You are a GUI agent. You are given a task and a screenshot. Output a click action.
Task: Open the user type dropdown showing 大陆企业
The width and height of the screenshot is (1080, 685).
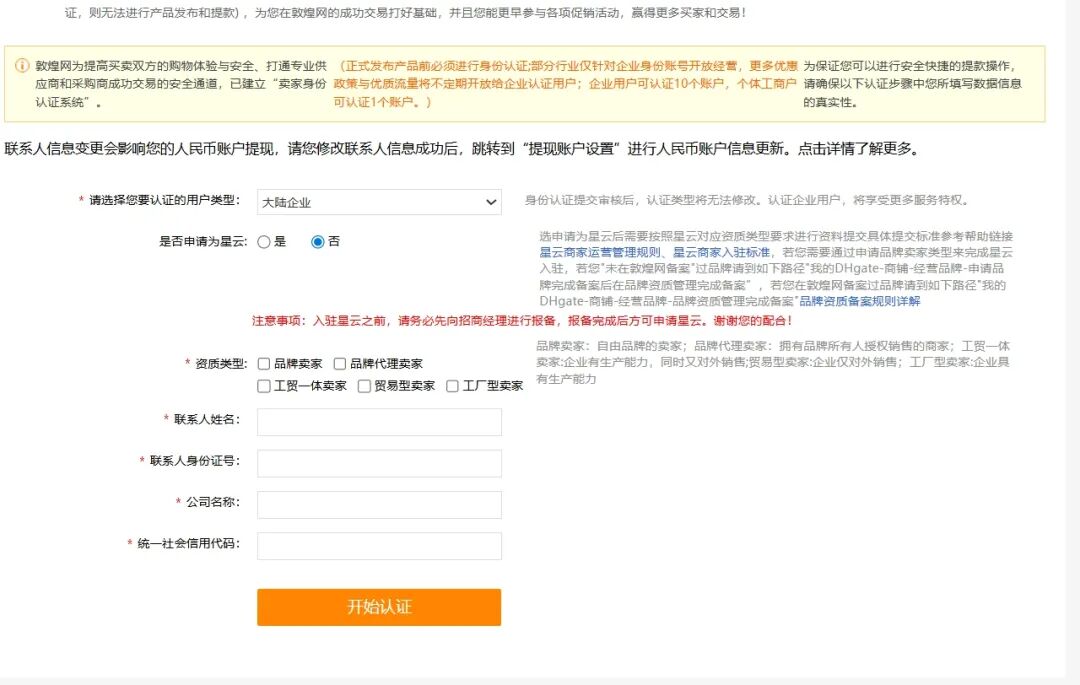point(380,202)
